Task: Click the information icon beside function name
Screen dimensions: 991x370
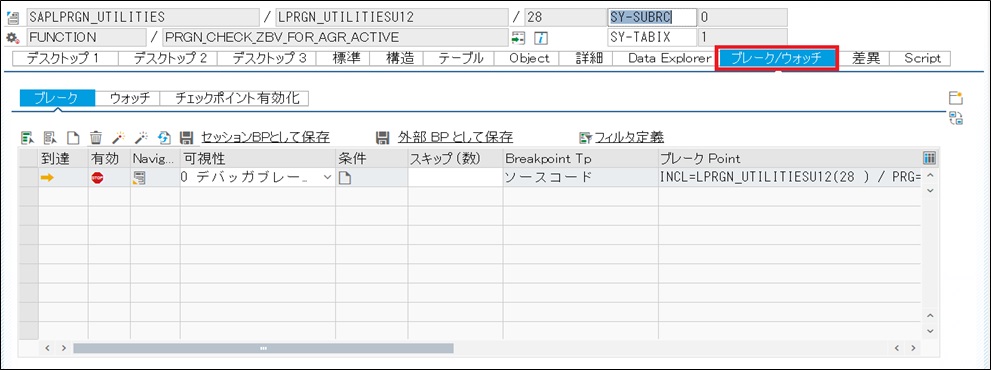Action: click(540, 37)
